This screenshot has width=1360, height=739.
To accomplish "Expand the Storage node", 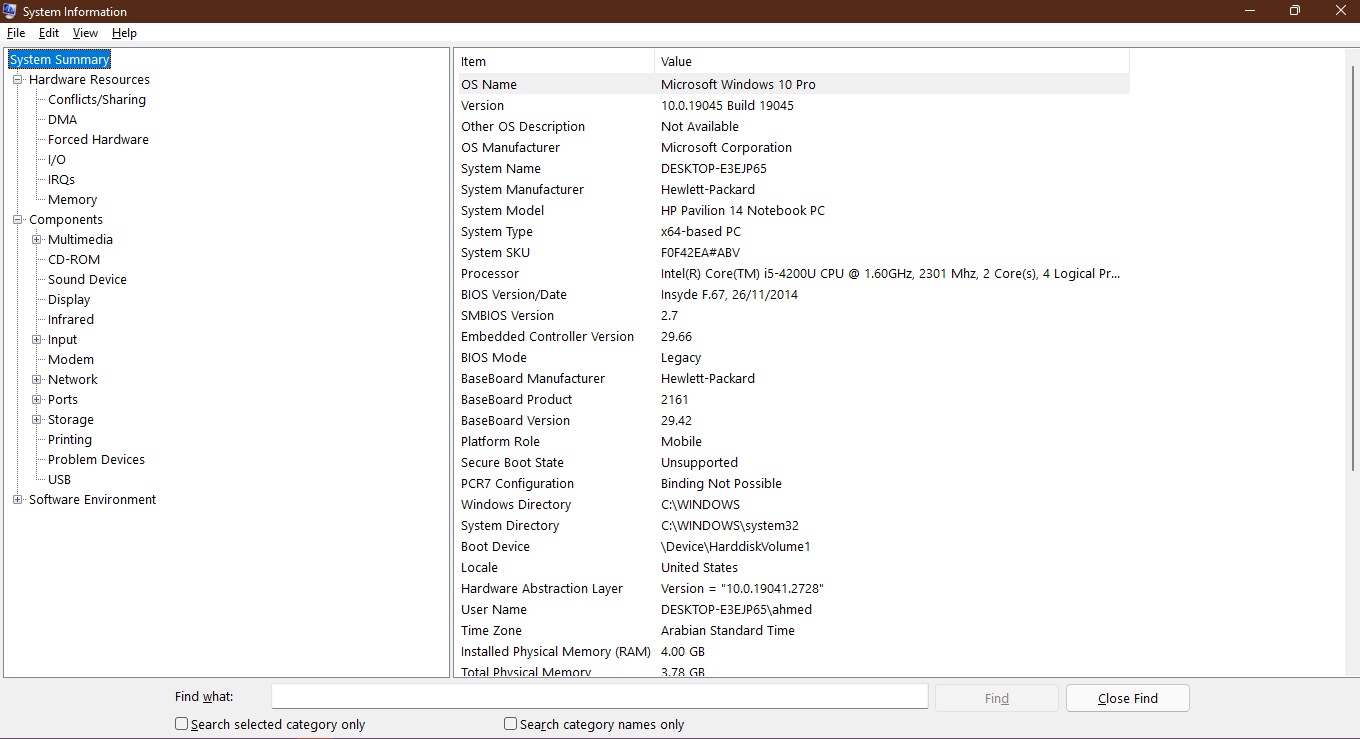I will 36,420.
